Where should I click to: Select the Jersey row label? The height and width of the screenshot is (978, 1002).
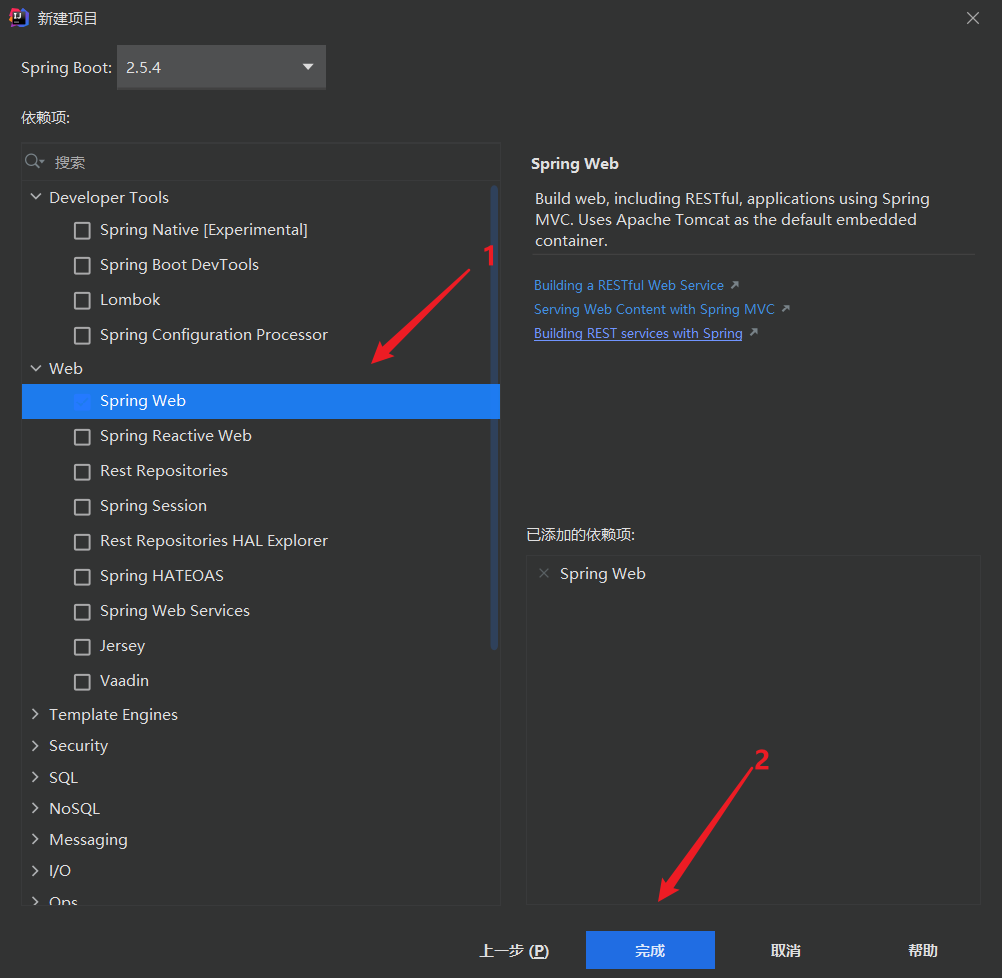tap(122, 646)
